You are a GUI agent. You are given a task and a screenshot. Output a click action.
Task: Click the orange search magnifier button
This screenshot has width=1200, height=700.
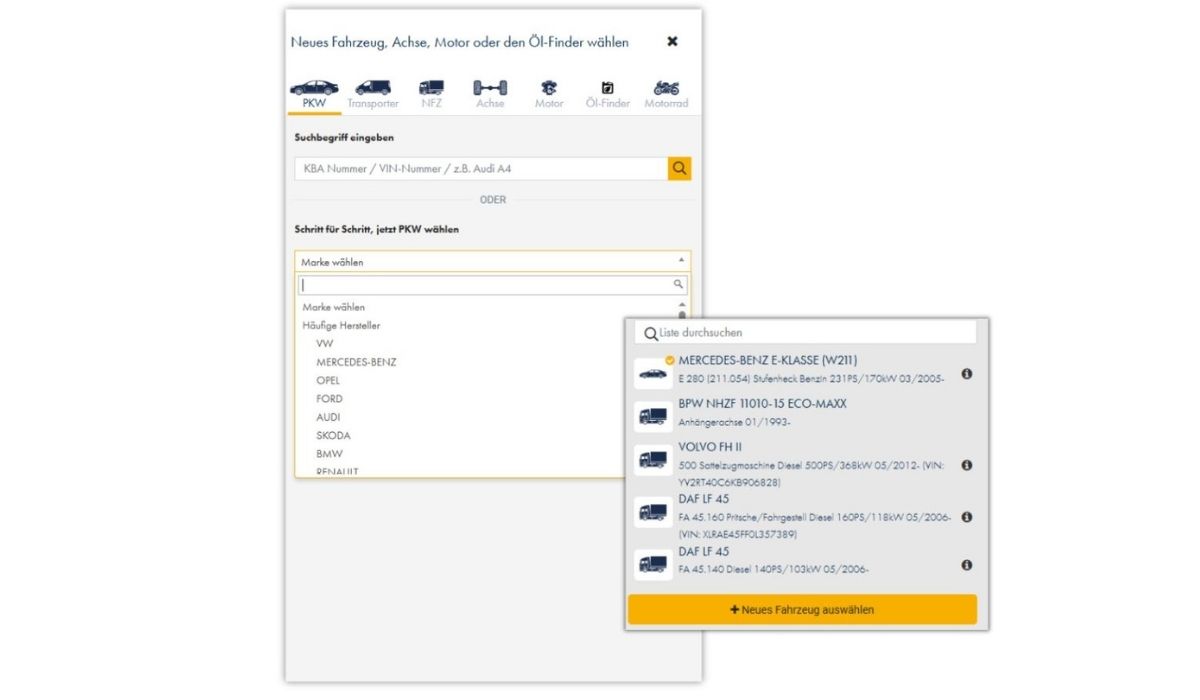679,169
